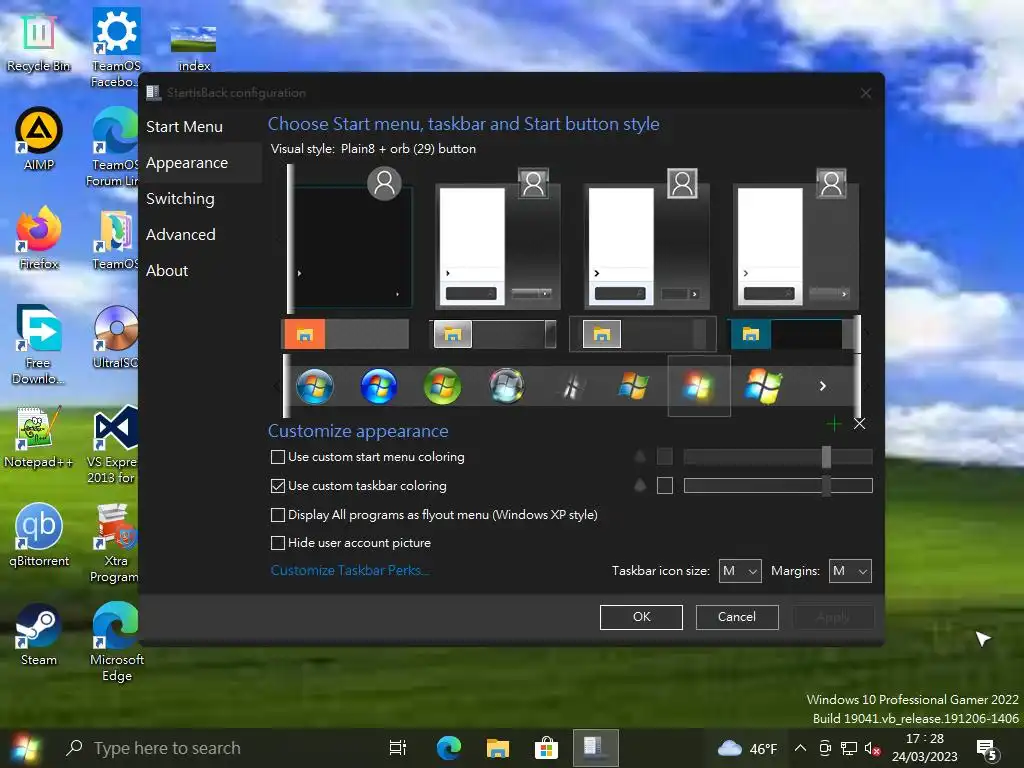Image resolution: width=1024 pixels, height=768 pixels.
Task: Open Task View on the taskbar
Action: [x=398, y=748]
